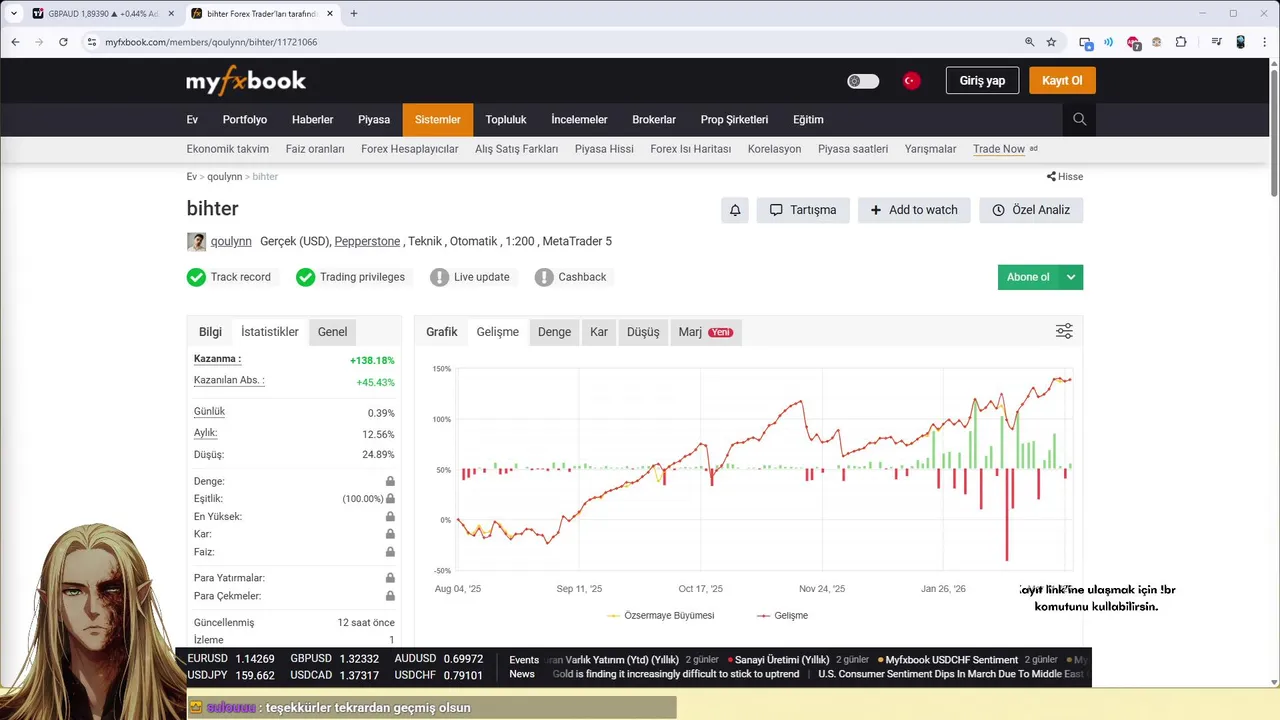Open the Topluluk menu

point(506,119)
